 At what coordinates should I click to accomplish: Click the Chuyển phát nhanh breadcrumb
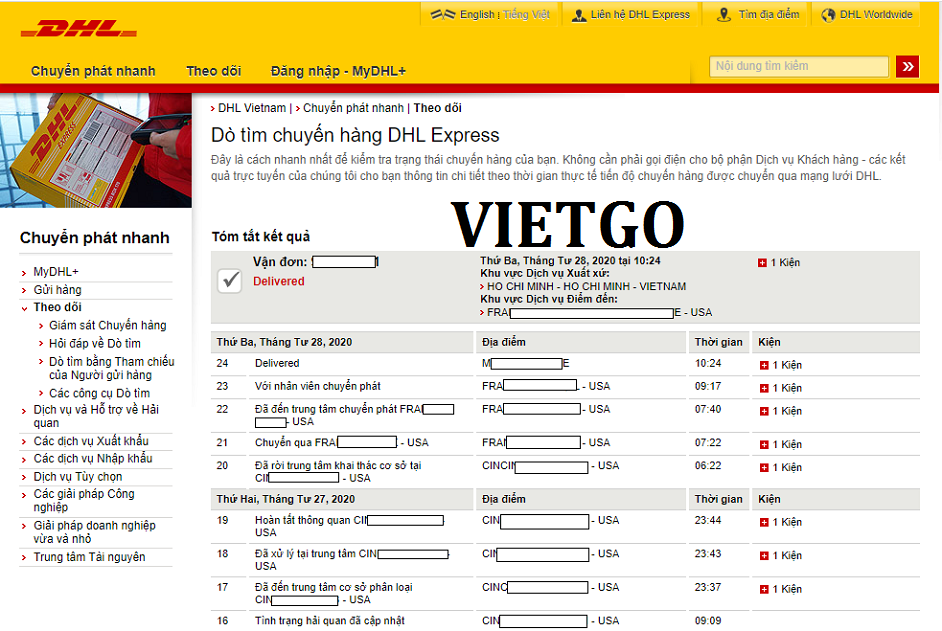coord(353,108)
